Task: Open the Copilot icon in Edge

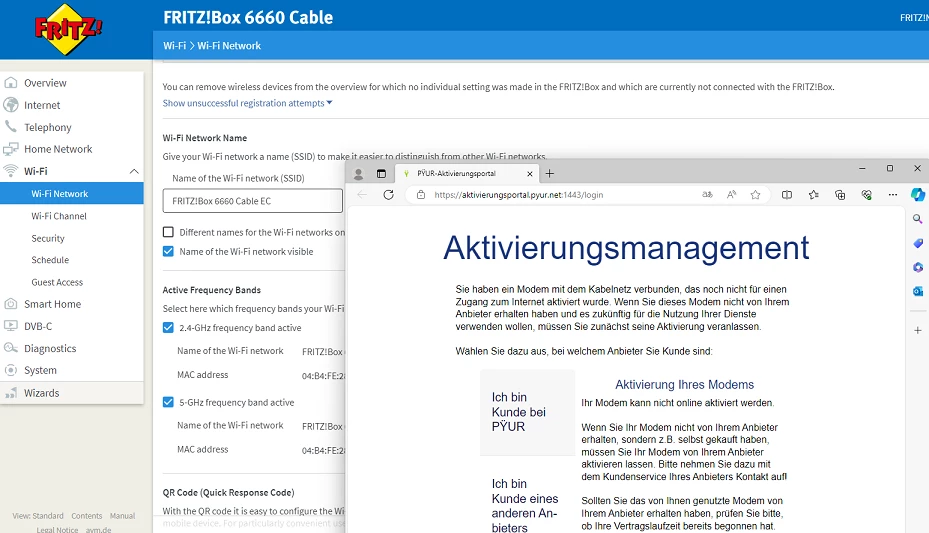Action: point(918,195)
